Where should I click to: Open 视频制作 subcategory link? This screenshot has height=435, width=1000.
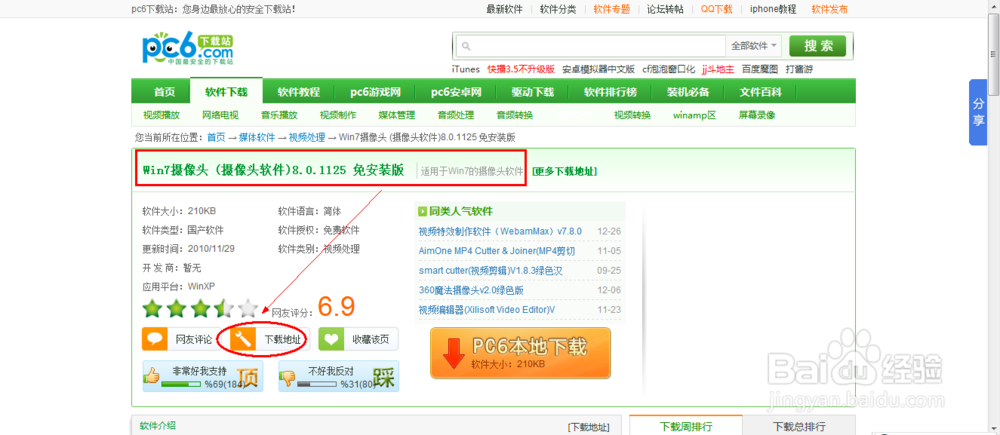(338, 115)
